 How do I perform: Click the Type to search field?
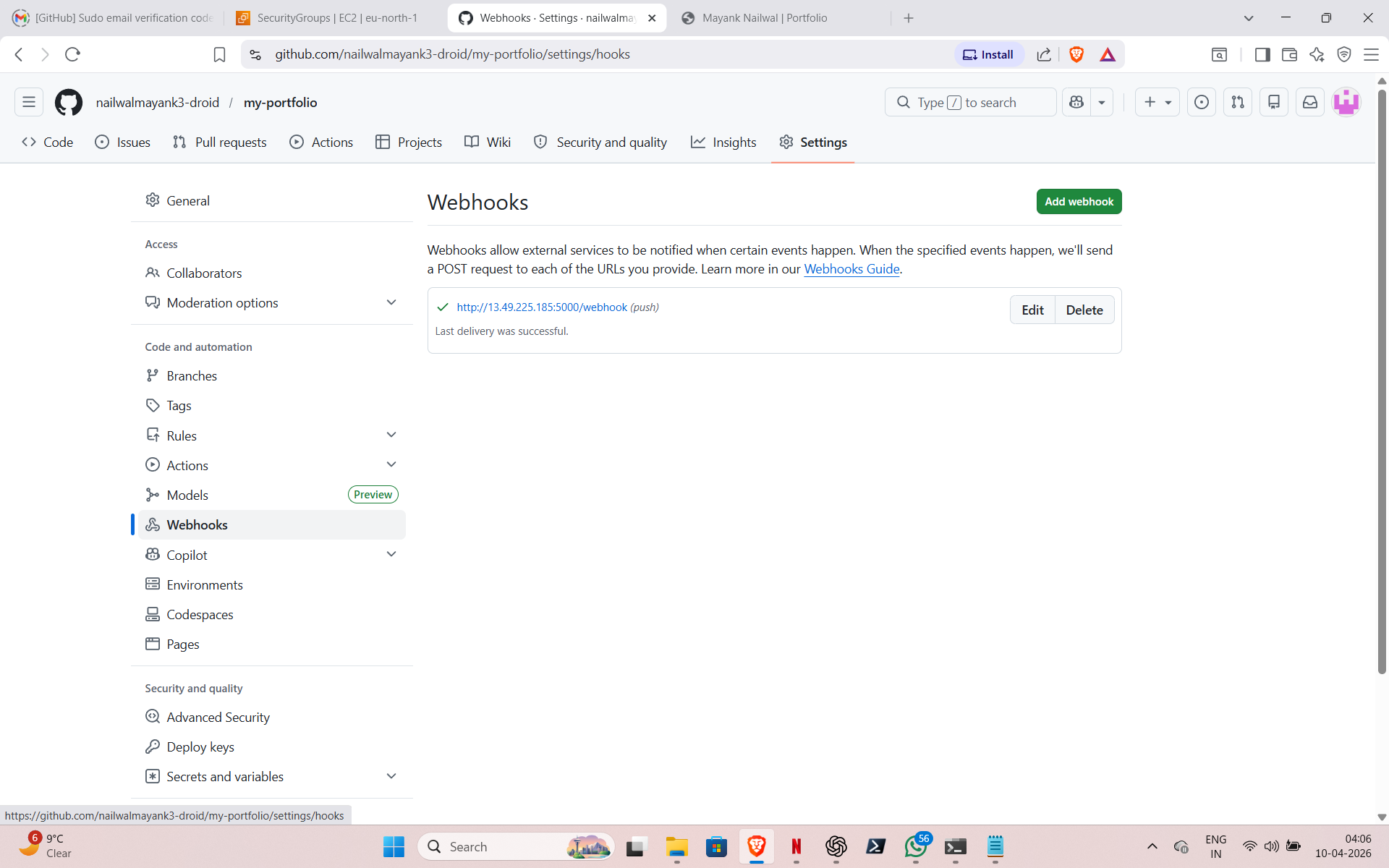969,102
